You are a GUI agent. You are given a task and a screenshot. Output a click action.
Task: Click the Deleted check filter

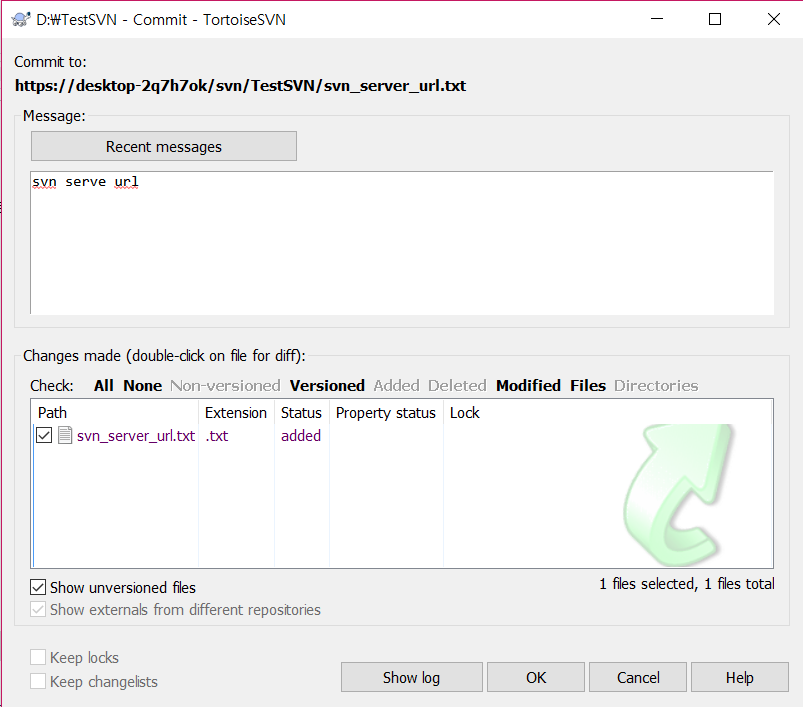(457, 385)
